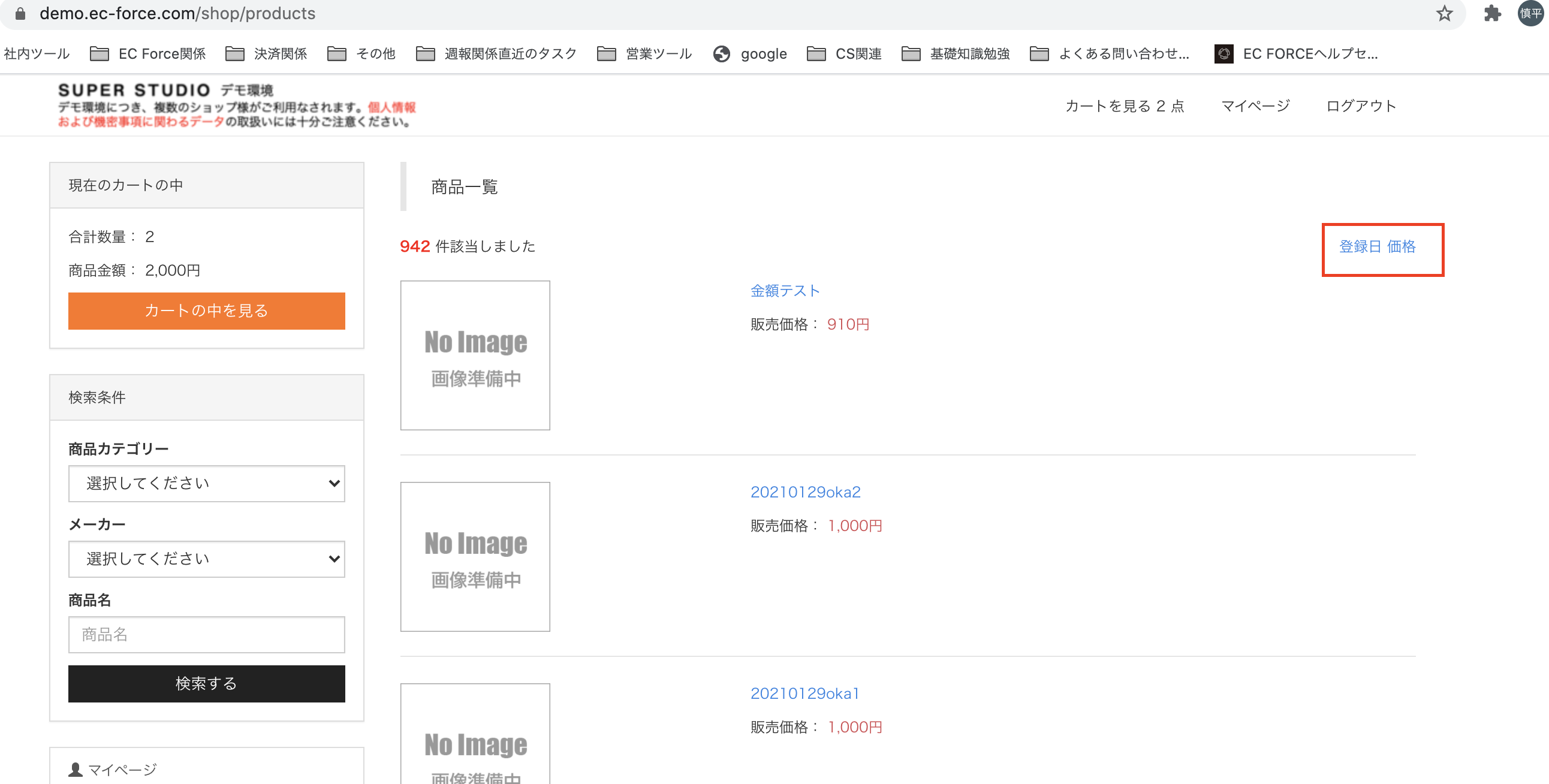Open the CS関連 bookmark folder
Screen dimensions: 1549x784
pos(844,54)
